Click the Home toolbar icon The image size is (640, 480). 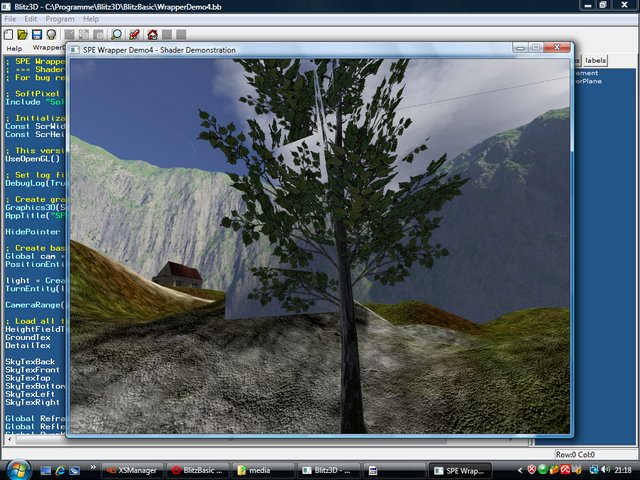[151, 34]
